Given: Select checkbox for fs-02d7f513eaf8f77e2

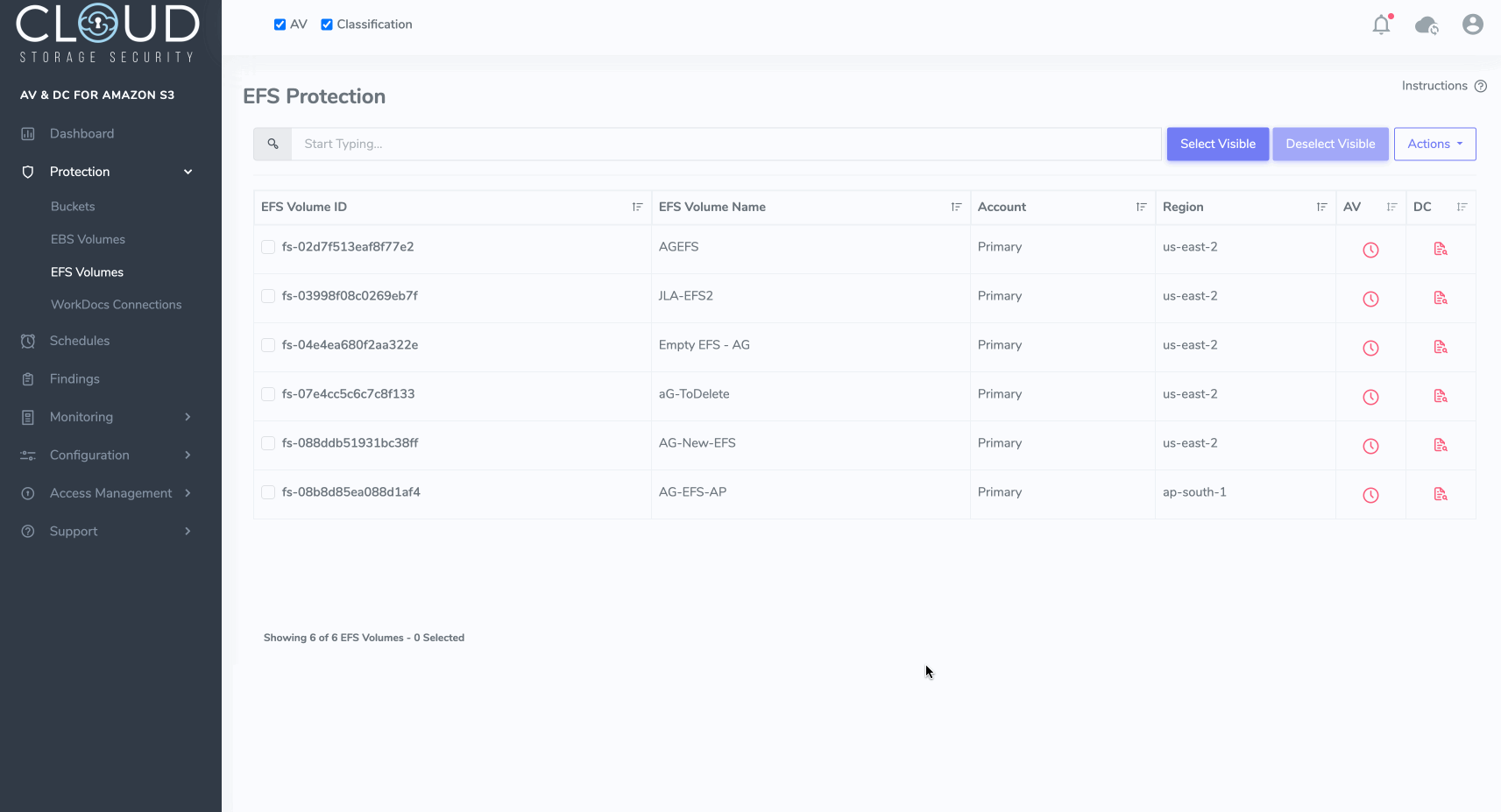Looking at the screenshot, I should click(x=268, y=248).
